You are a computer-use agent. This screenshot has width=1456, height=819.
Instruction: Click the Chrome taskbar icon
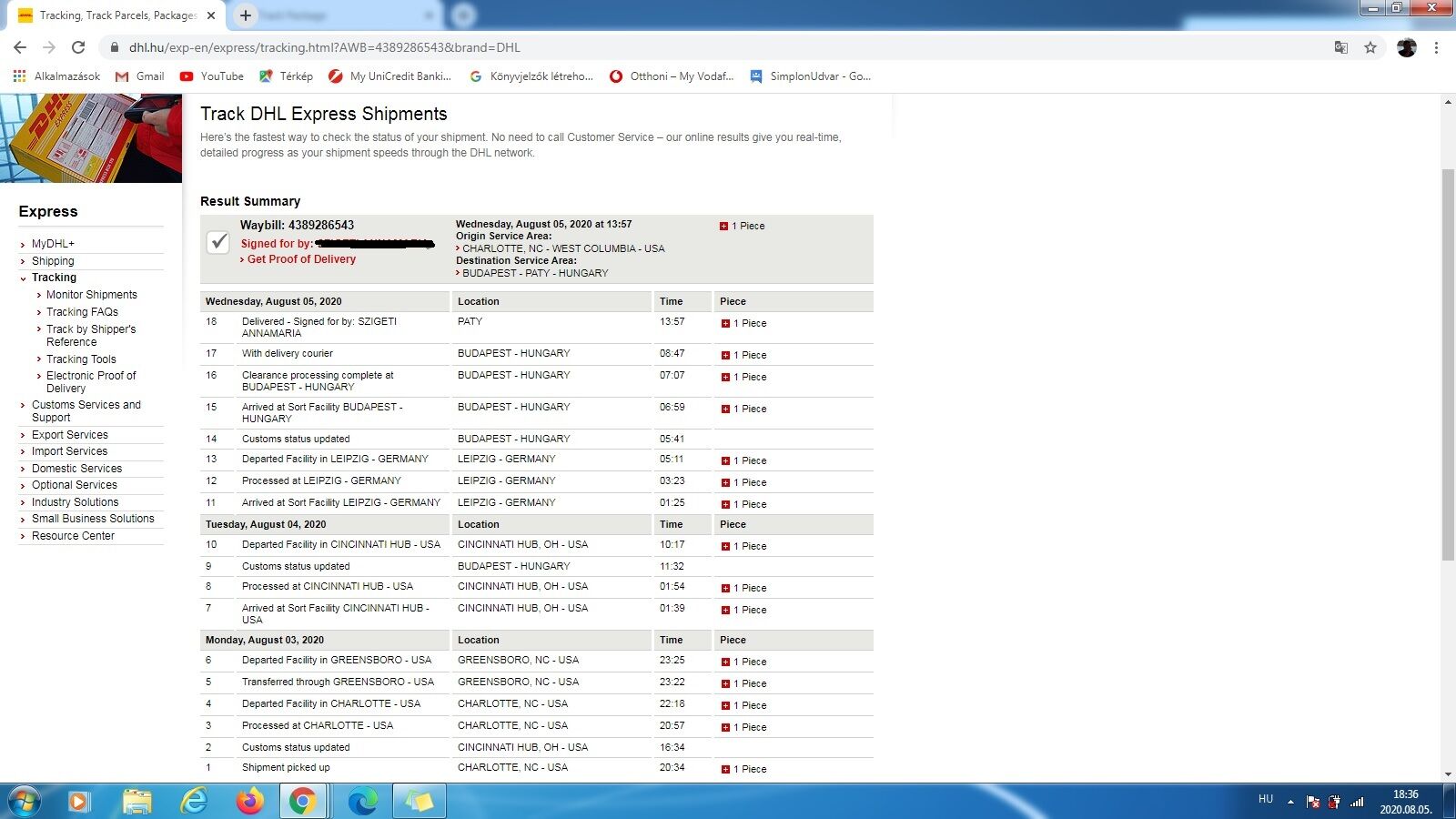click(x=304, y=801)
